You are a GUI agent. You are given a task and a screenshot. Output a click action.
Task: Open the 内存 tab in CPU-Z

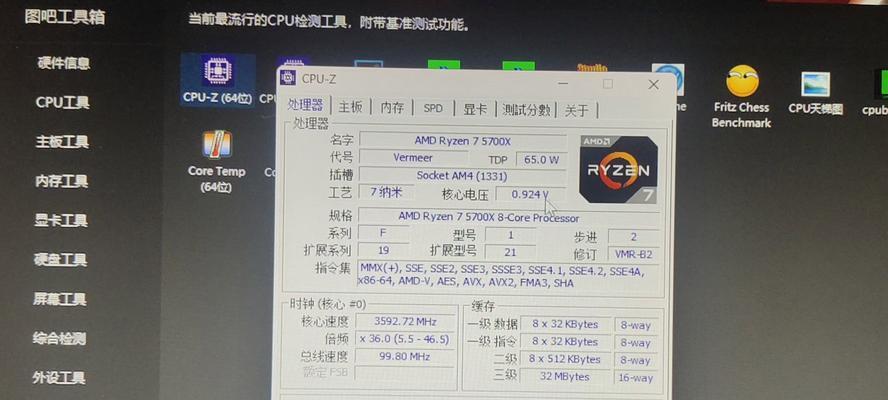click(392, 108)
